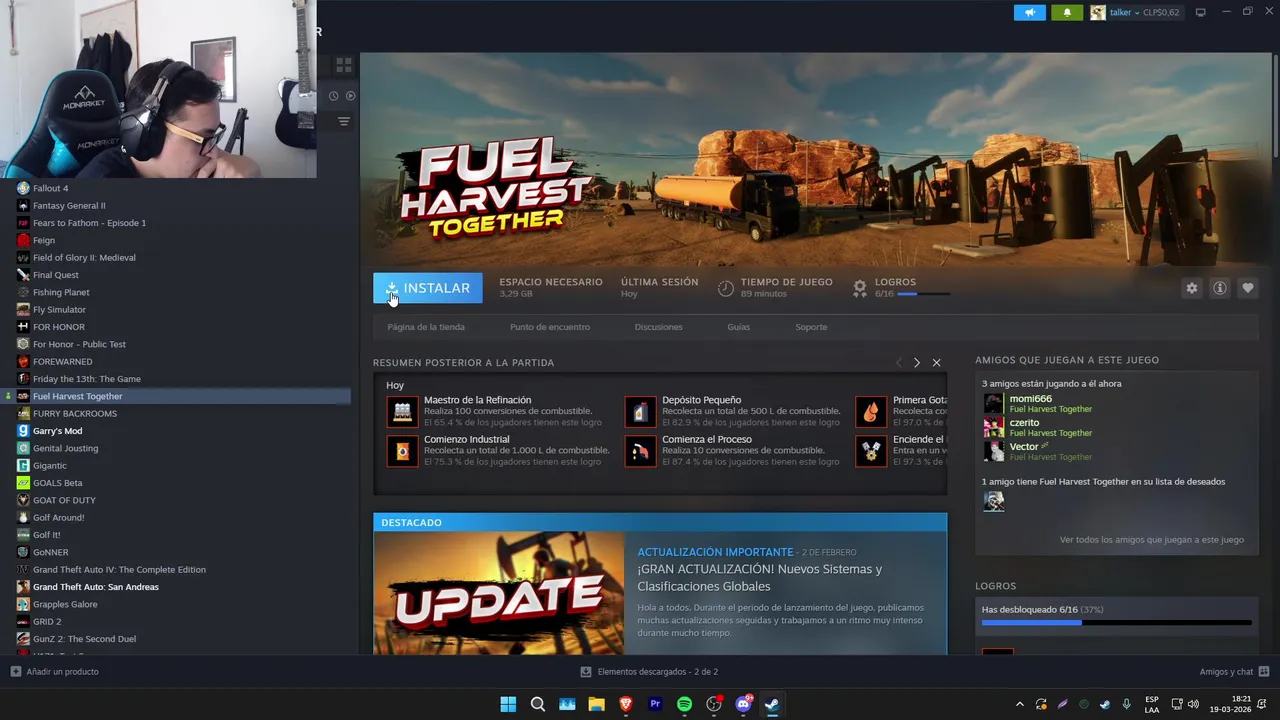Click the Primera Gota achievement icon
Screen dimensions: 1280x720
871,411
